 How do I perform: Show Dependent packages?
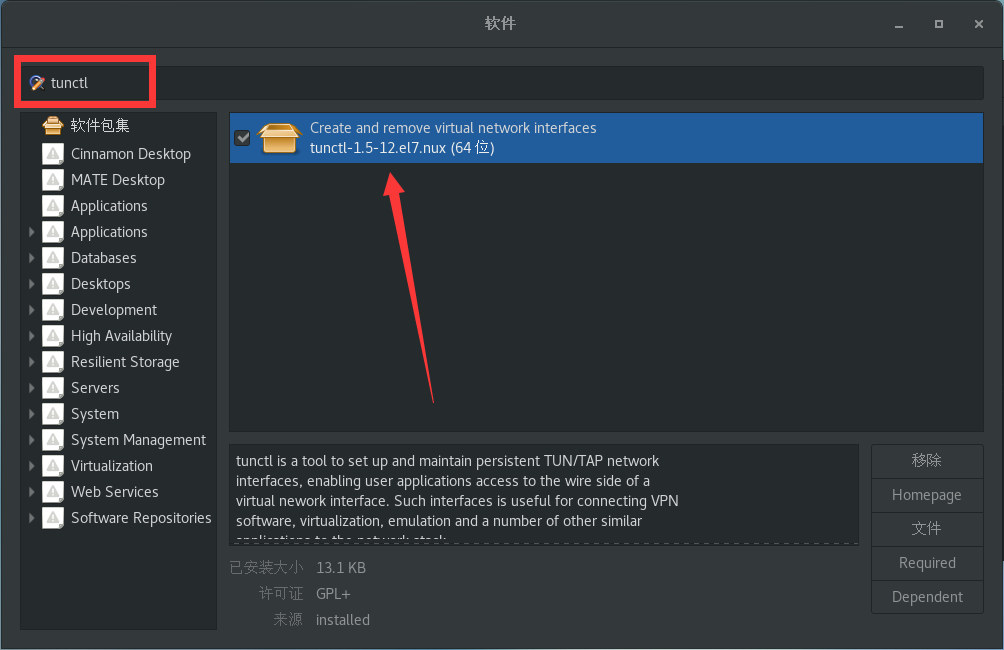point(926,597)
